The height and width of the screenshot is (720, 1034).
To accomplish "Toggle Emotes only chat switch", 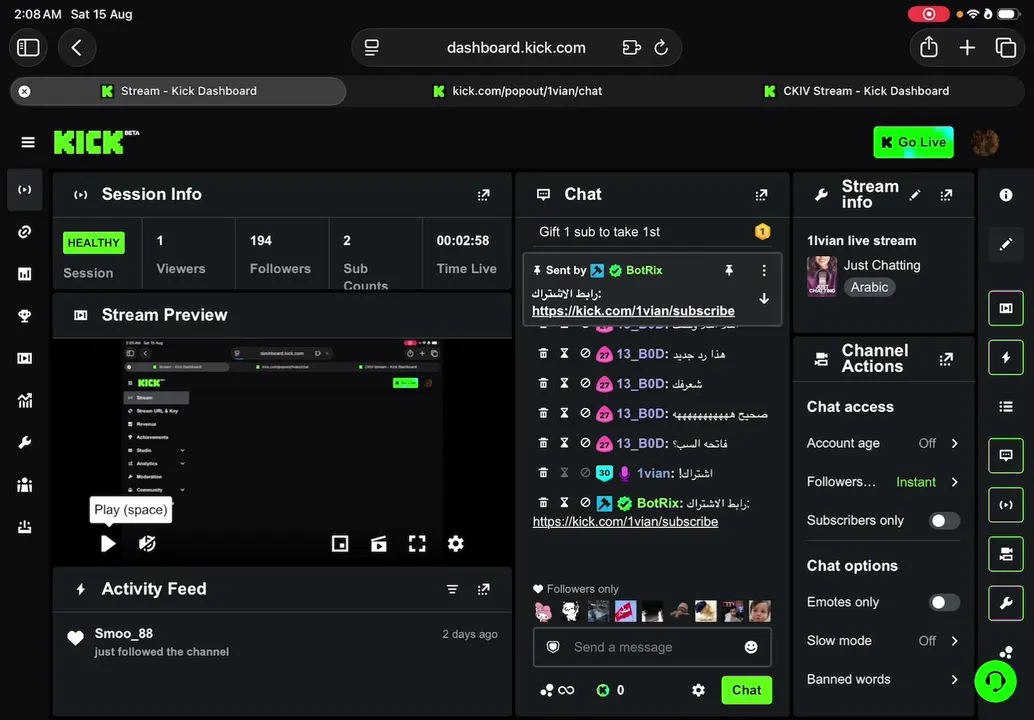I will [944, 602].
